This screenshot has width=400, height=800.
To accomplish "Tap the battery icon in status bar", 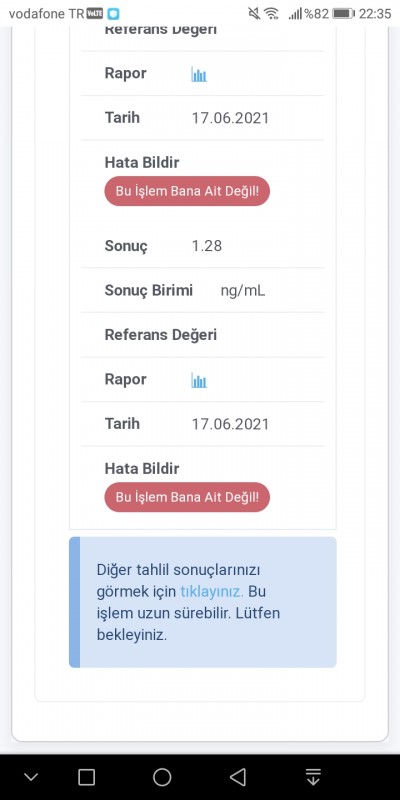I will (343, 13).
